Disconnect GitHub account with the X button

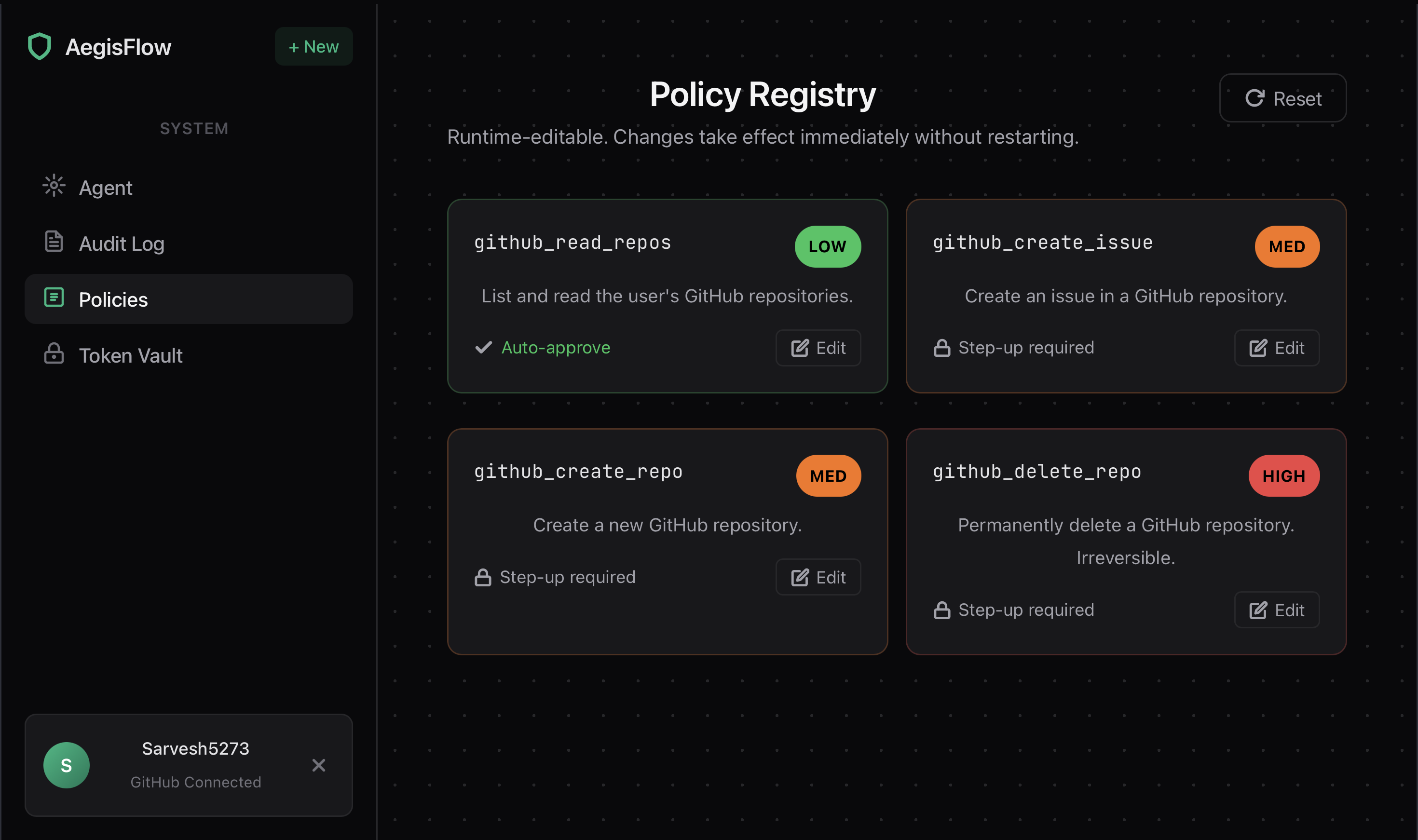tap(319, 765)
